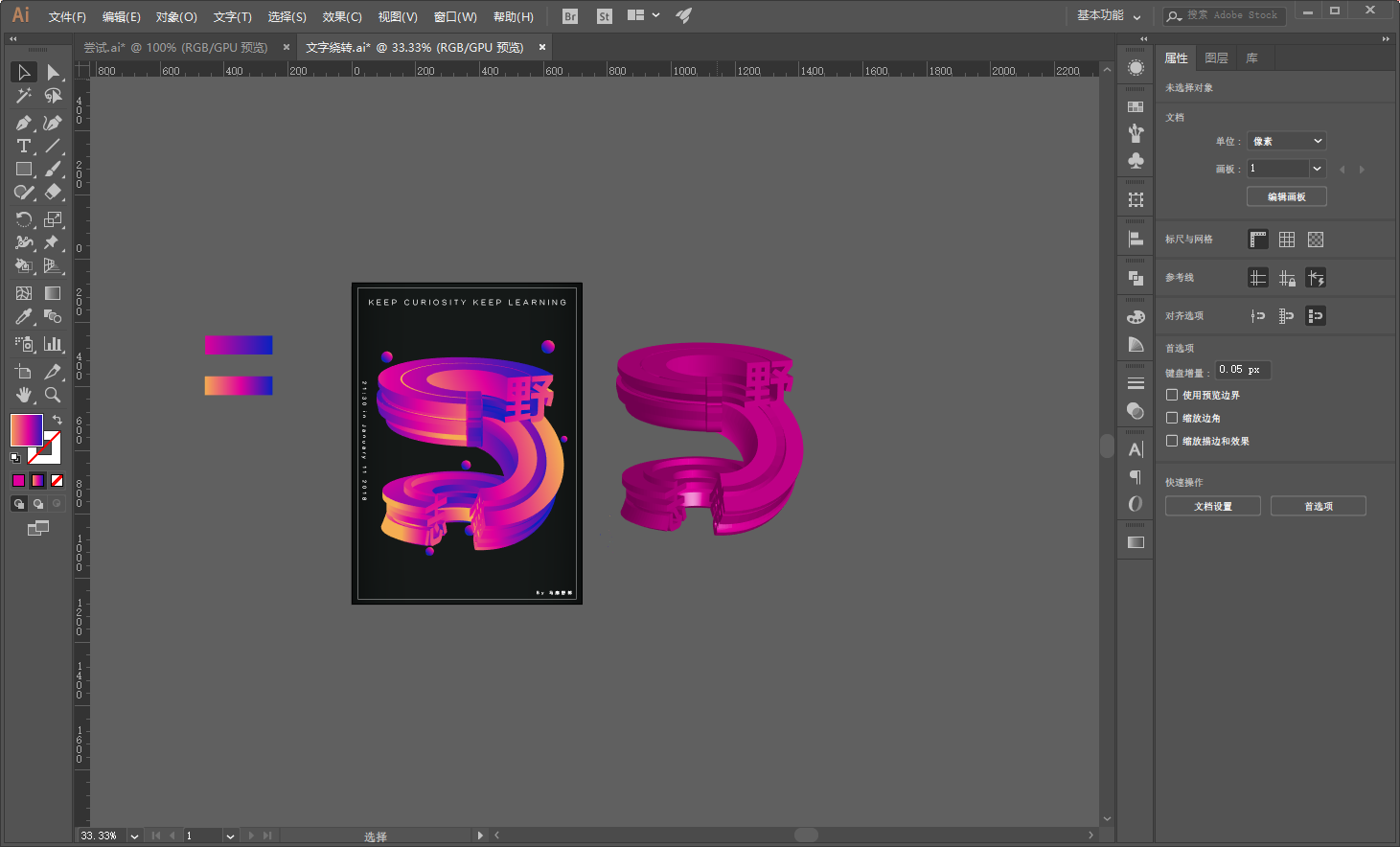Viewport: 1400px width, 847px height.
Task: Select the Hand tool
Action: tap(24, 394)
